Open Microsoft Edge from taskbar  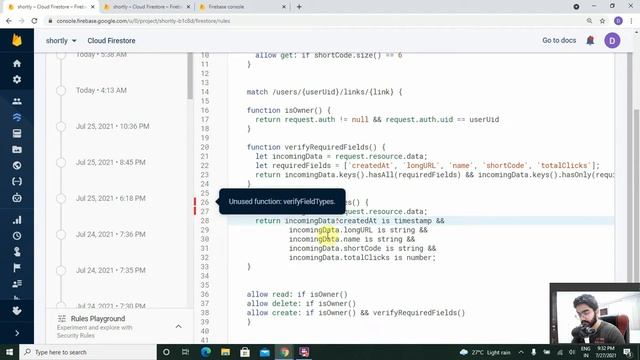(x=205, y=352)
